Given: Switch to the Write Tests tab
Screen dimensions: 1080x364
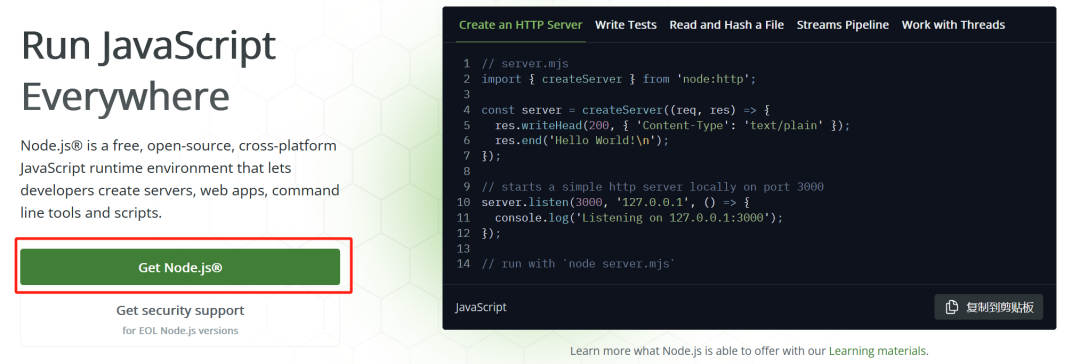Looking at the screenshot, I should 625,25.
